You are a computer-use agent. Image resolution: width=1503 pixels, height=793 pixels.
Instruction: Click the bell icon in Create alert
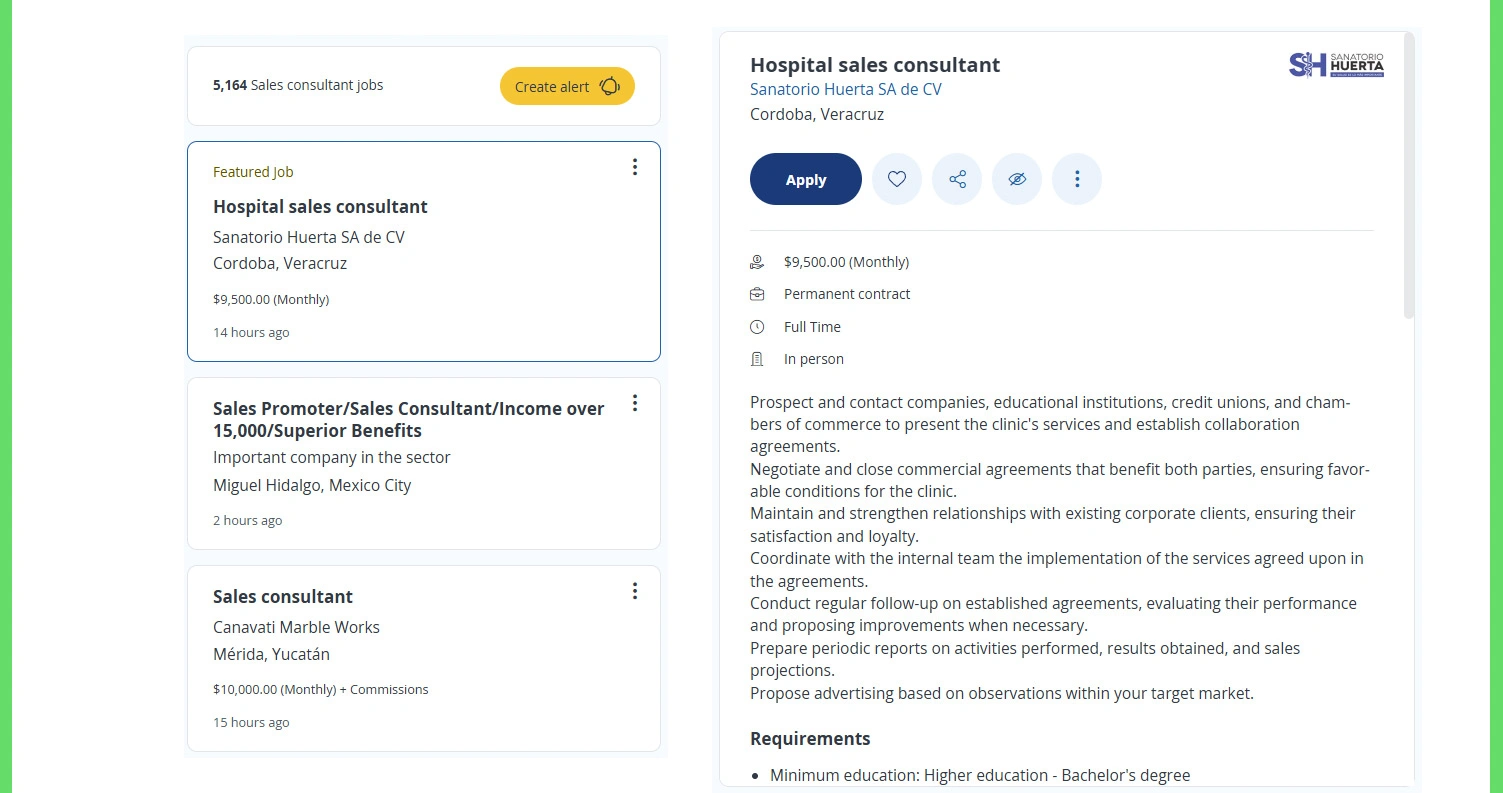(609, 86)
